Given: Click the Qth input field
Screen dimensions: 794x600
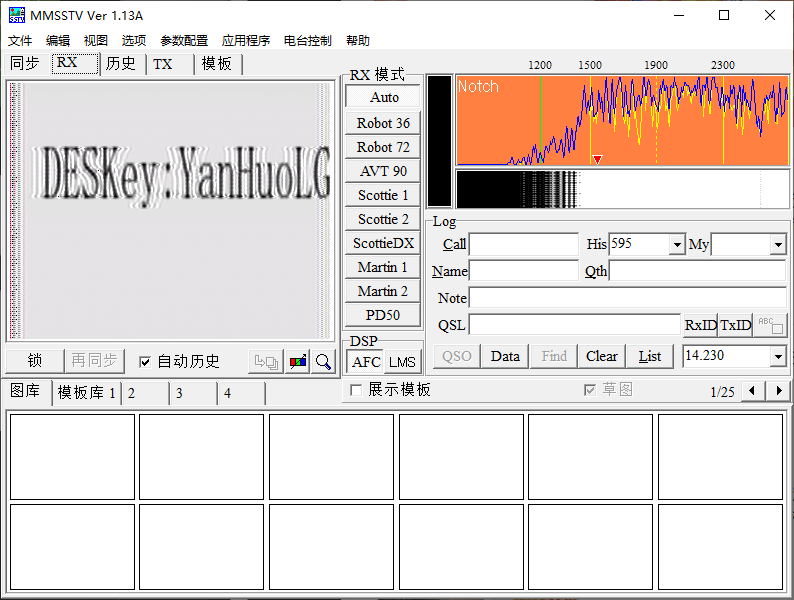Looking at the screenshot, I should (x=697, y=271).
